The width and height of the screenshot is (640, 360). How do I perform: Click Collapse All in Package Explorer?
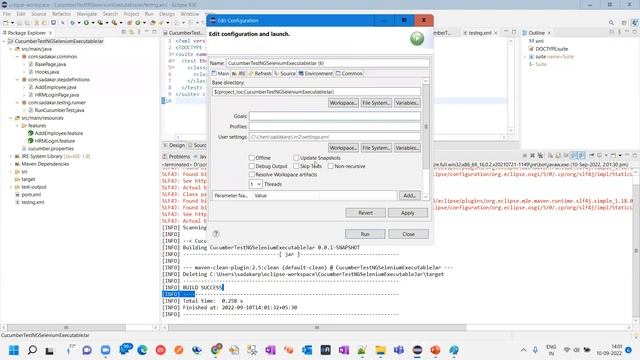tap(124, 32)
